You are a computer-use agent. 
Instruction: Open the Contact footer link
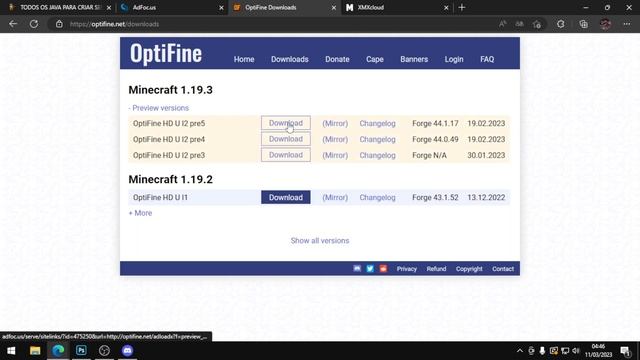point(503,269)
